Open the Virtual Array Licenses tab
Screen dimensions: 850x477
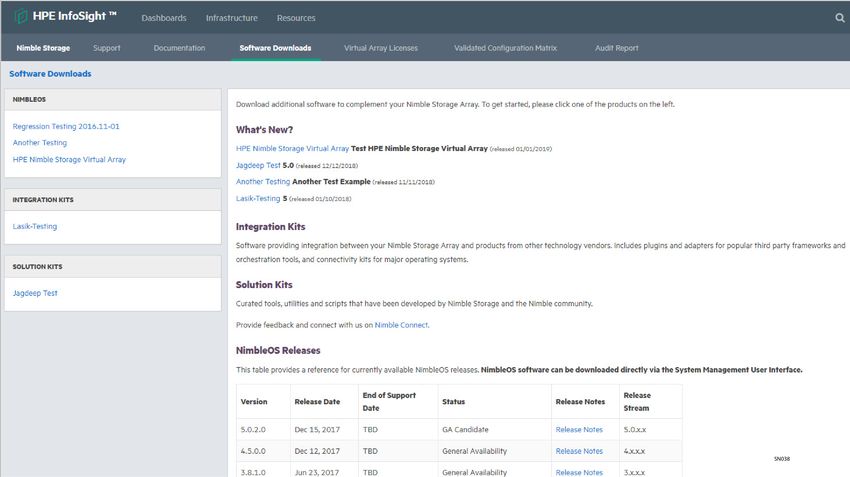point(381,48)
